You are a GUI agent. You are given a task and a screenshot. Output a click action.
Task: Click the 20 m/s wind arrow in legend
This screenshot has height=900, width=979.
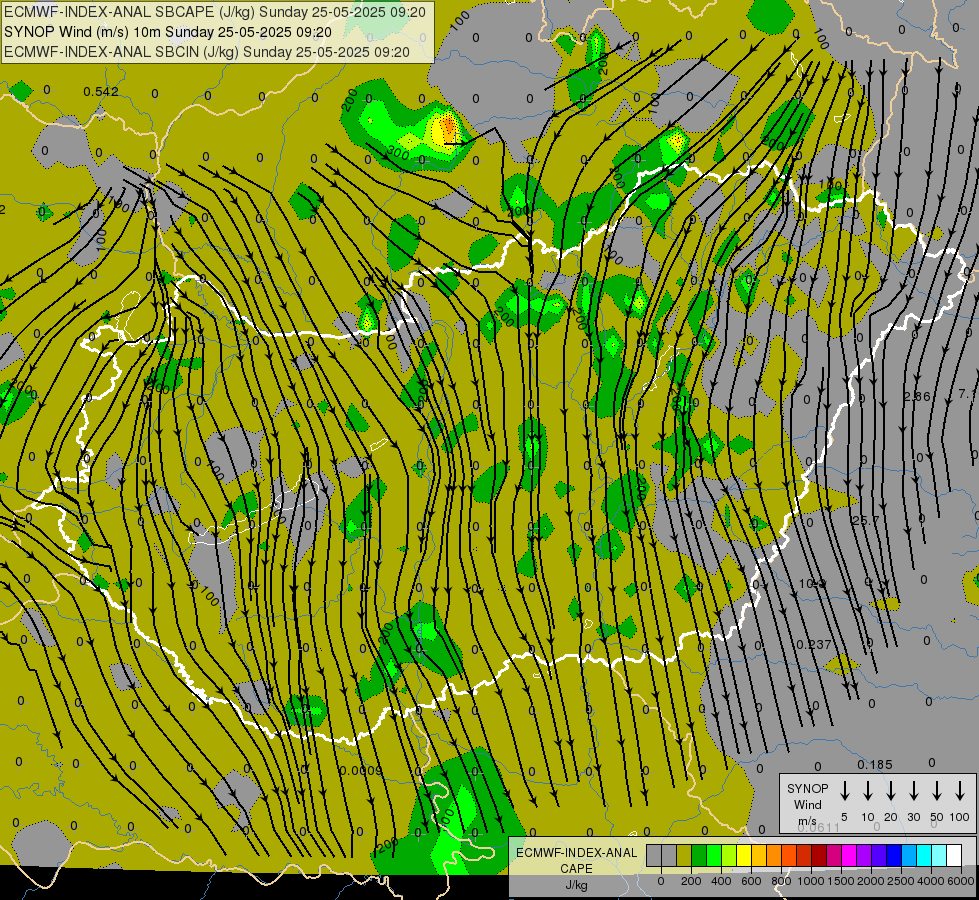(x=890, y=791)
